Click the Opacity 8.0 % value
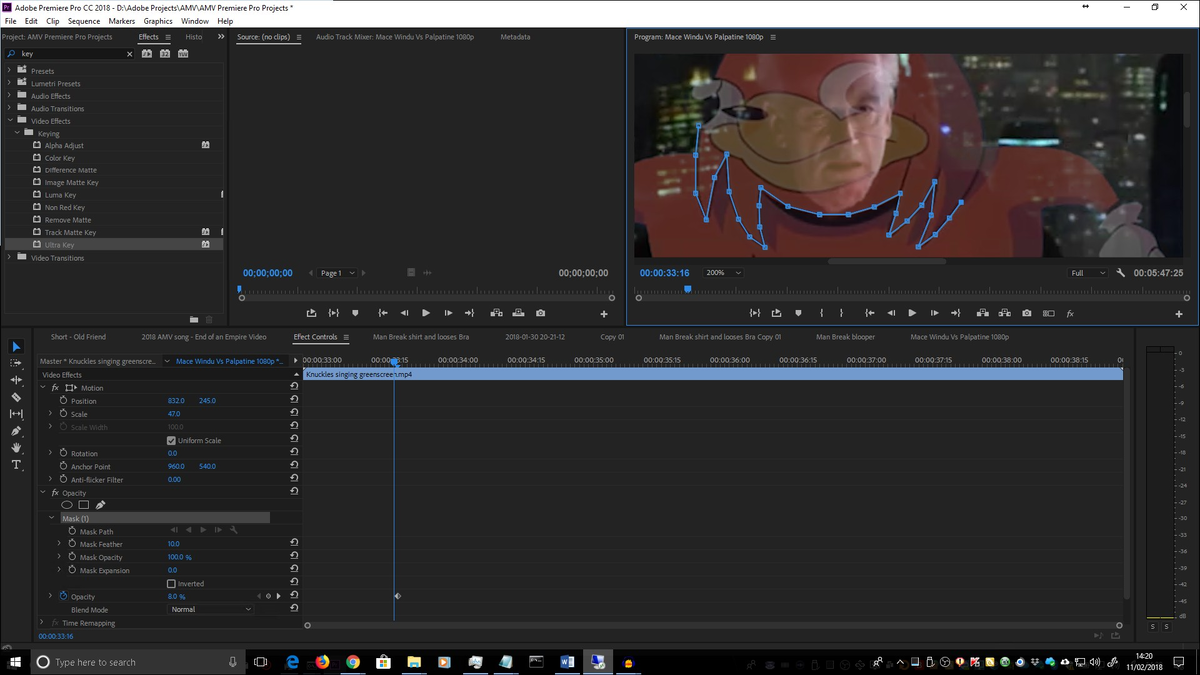This screenshot has width=1200, height=675. [x=176, y=596]
